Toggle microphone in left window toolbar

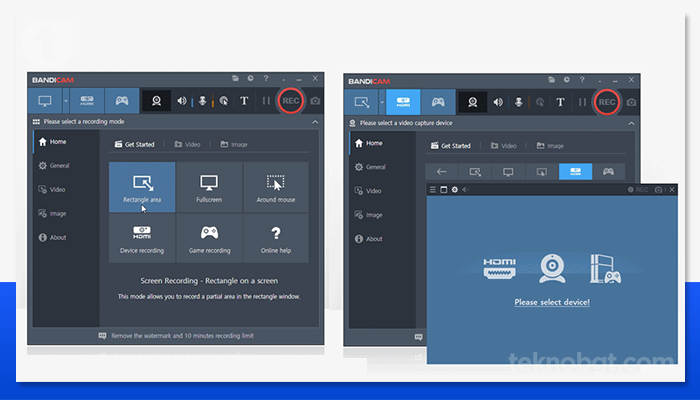(202, 101)
